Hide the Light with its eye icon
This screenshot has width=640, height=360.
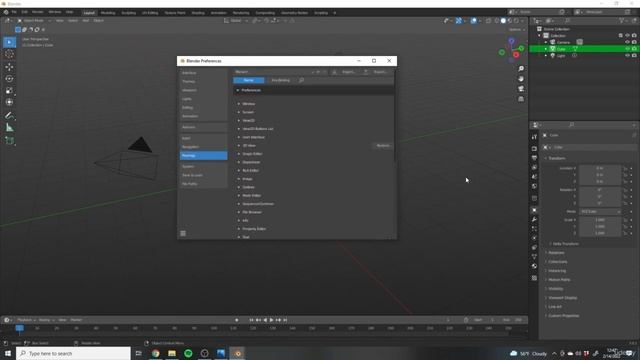click(627, 56)
